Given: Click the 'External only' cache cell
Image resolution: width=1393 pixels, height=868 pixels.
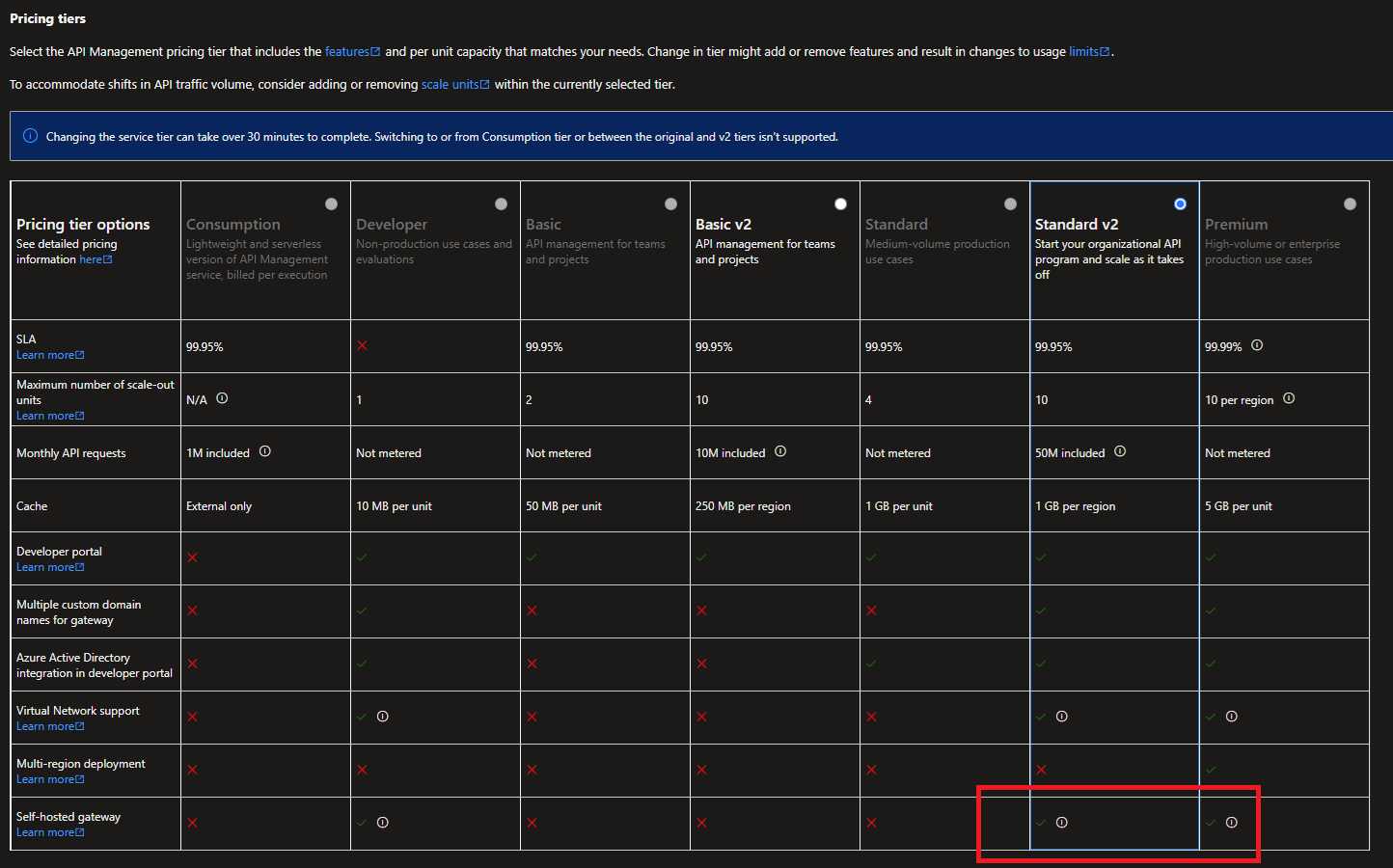Looking at the screenshot, I should pyautogui.click(x=265, y=505).
